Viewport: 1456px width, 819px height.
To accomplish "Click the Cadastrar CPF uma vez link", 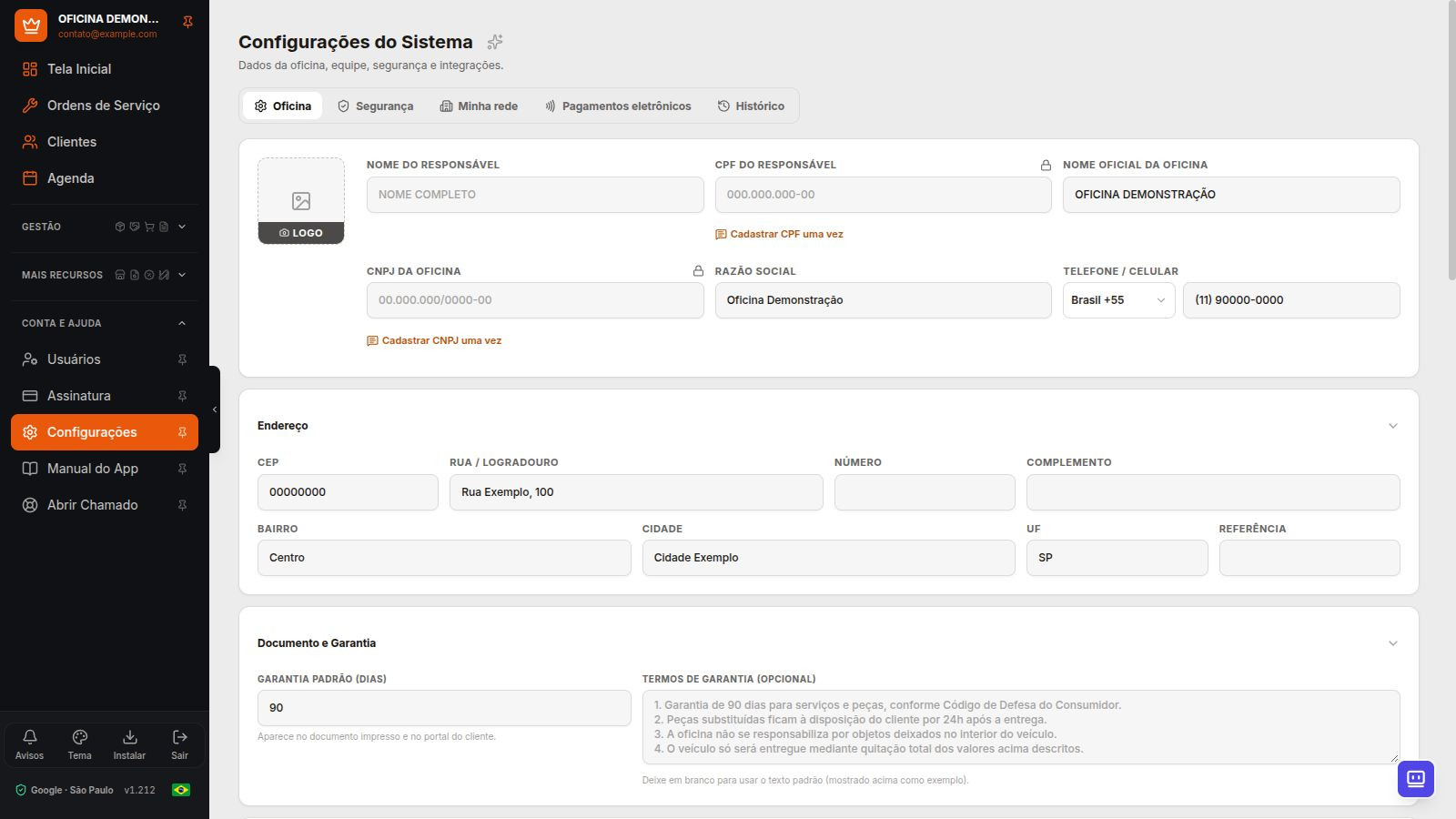I will [779, 234].
